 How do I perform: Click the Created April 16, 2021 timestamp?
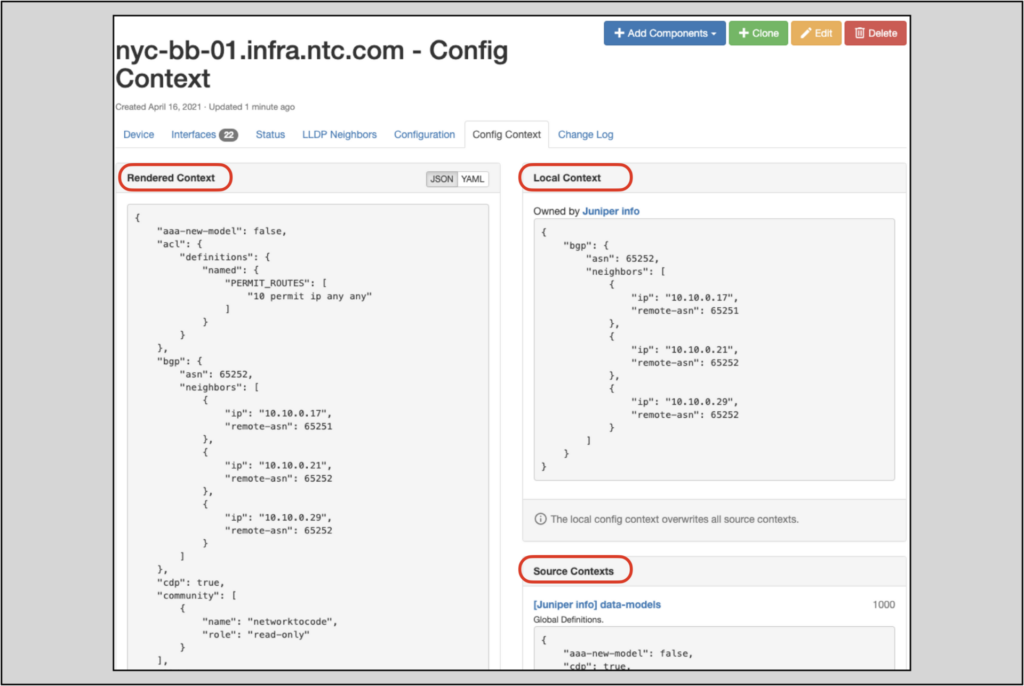158,106
